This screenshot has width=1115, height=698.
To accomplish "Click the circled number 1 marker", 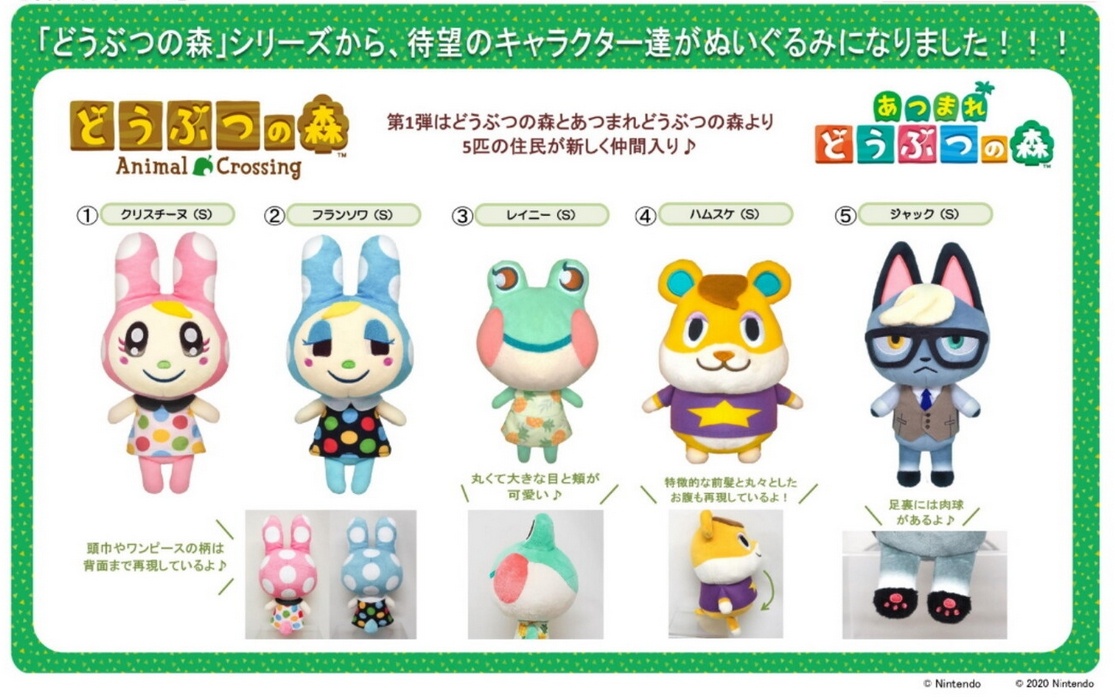I will pos(87,215).
